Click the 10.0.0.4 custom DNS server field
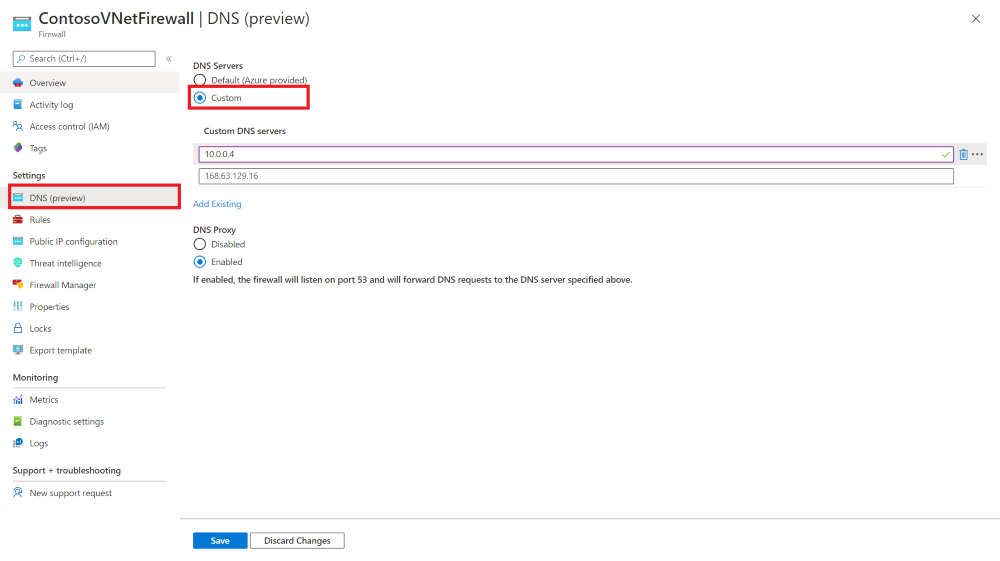The image size is (1000, 561). [576, 154]
